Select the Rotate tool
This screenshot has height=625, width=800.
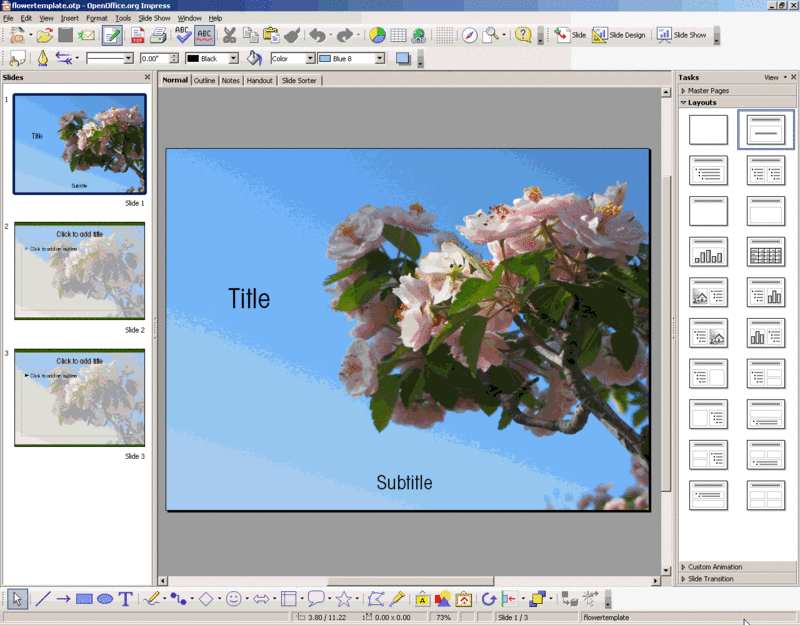488,598
